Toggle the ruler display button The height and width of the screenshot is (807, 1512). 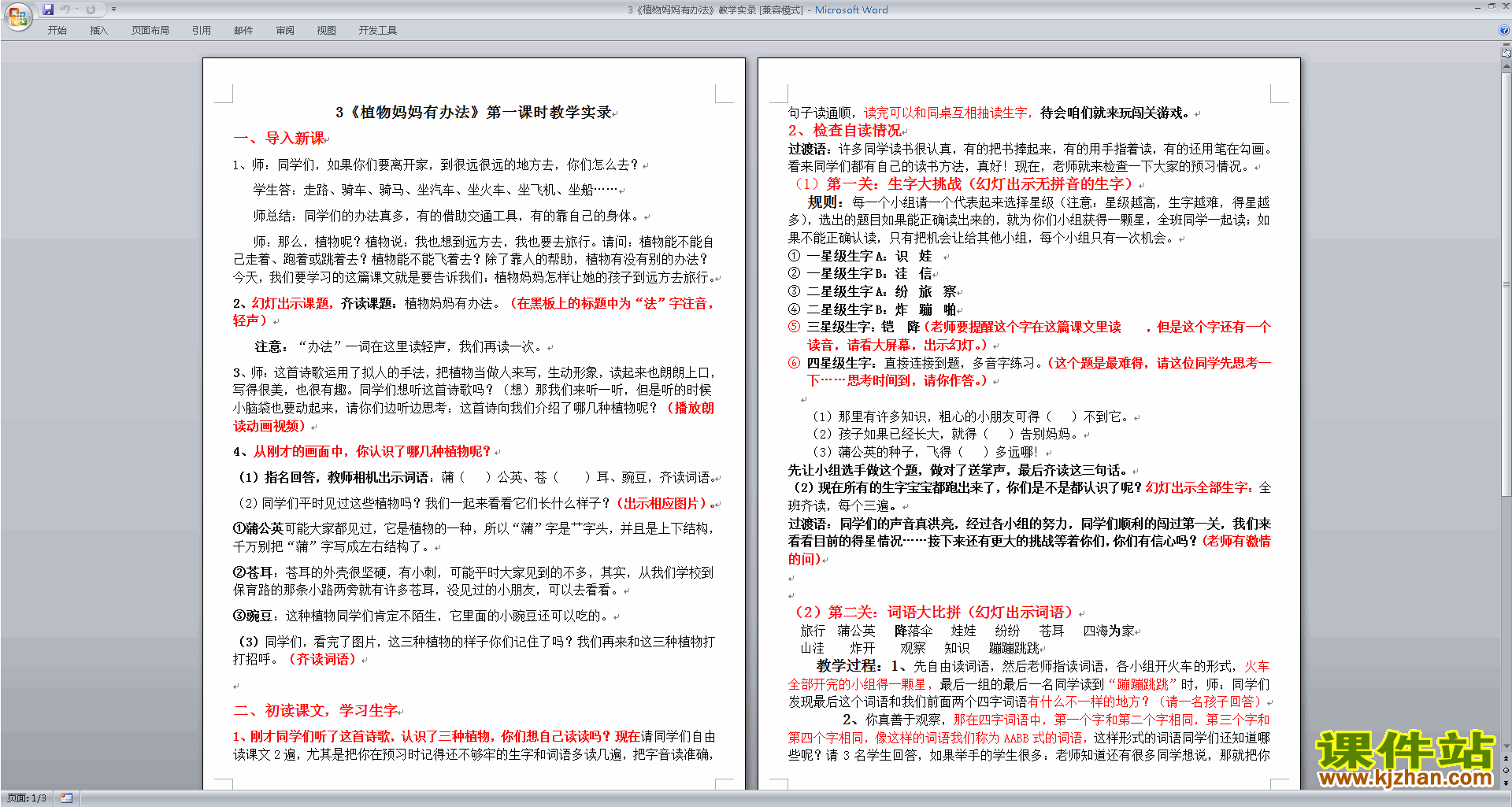click(x=1506, y=54)
